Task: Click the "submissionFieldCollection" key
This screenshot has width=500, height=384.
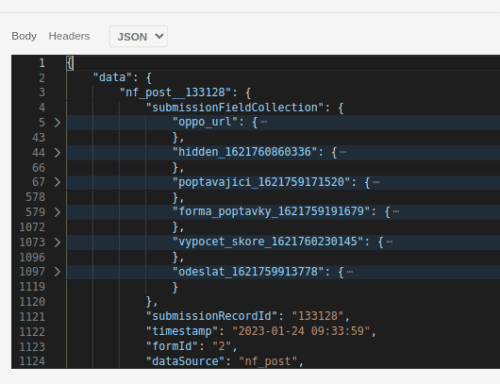Action: [x=235, y=107]
